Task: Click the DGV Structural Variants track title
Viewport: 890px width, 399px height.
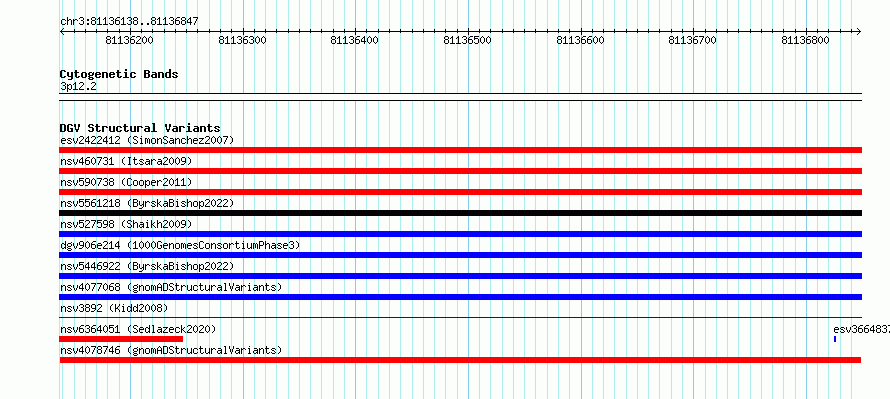Action: coord(140,128)
